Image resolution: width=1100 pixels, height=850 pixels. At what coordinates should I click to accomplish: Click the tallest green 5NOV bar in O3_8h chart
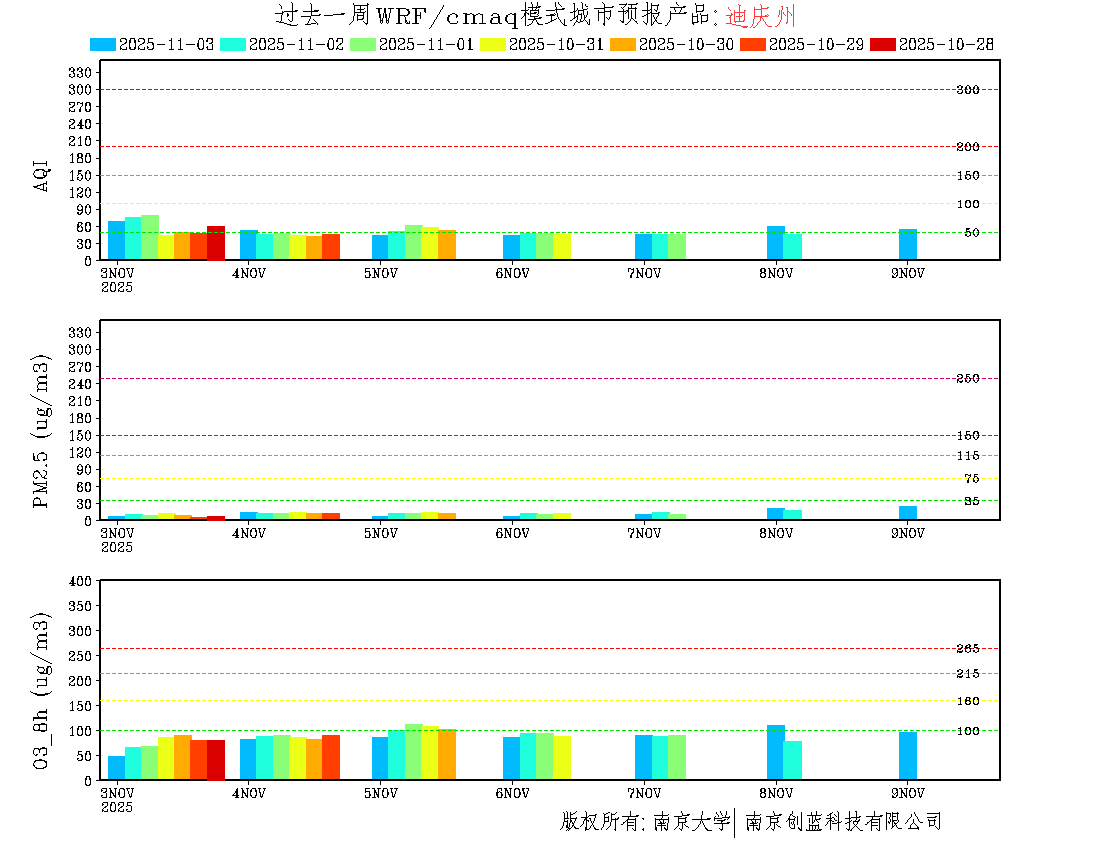414,751
